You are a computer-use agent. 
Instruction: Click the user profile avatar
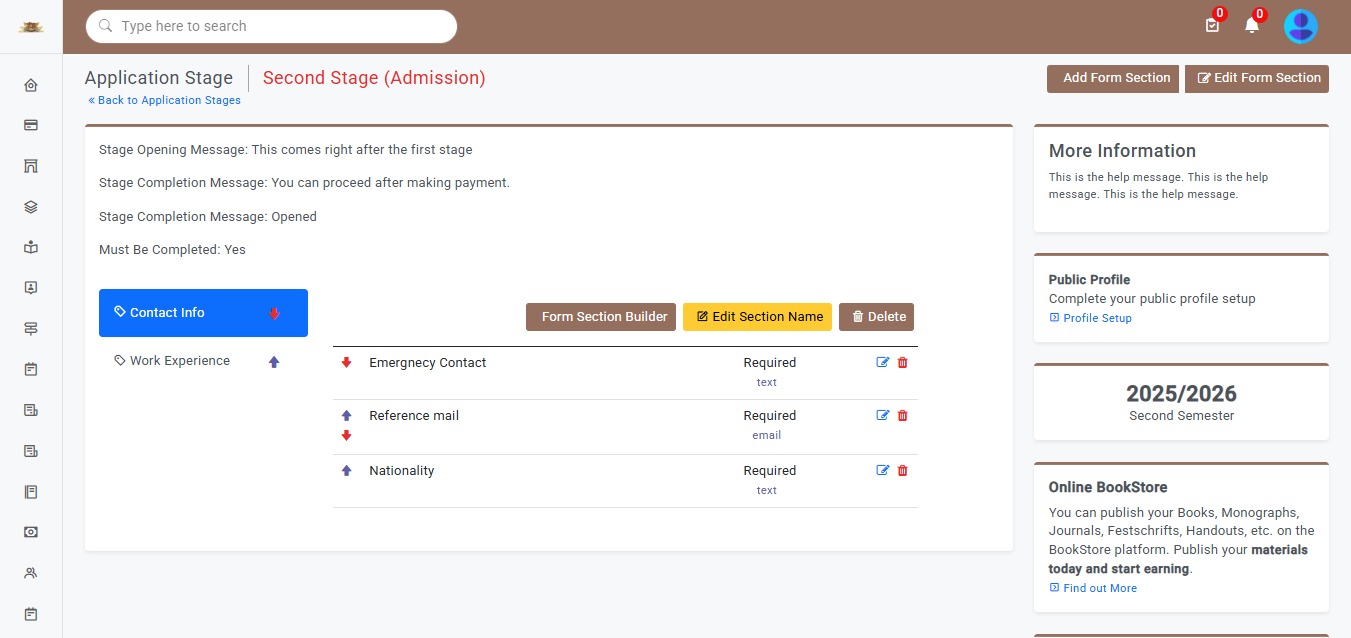(x=1300, y=26)
